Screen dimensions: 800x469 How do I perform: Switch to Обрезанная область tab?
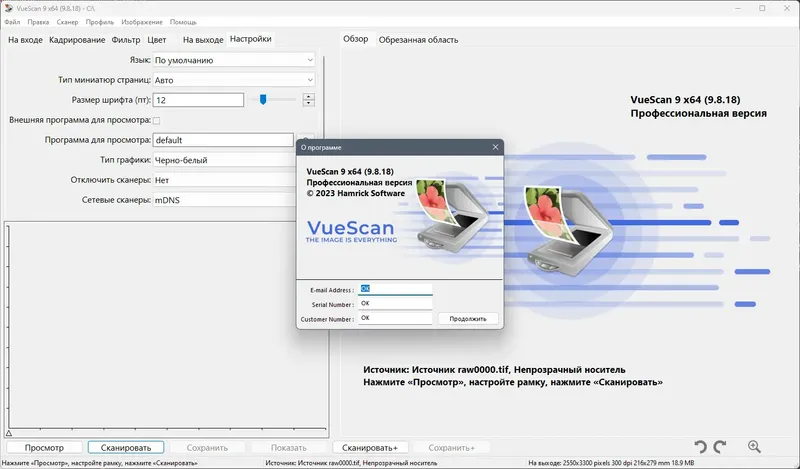[418, 40]
